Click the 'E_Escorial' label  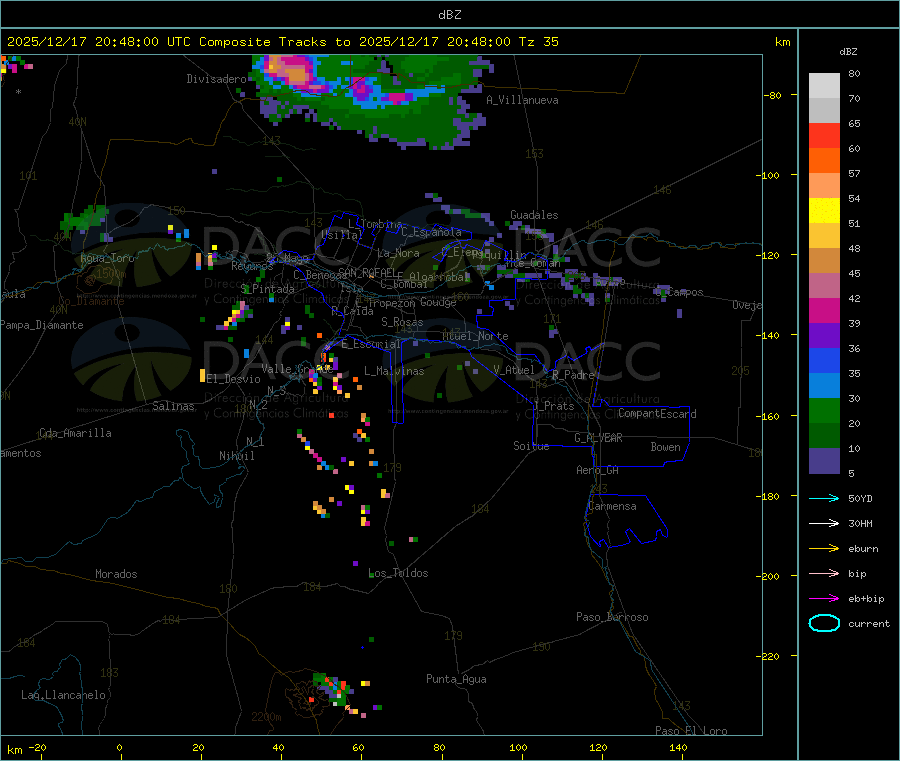(371, 344)
